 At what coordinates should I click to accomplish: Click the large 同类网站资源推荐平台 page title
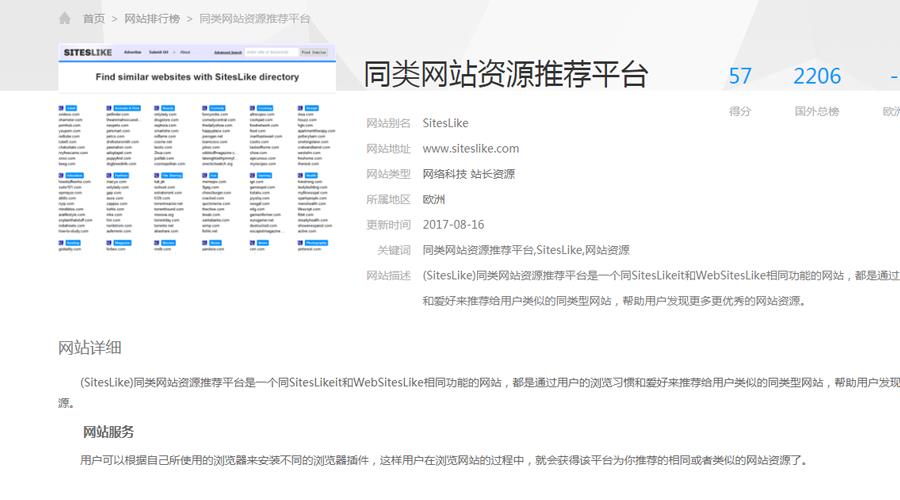505,75
